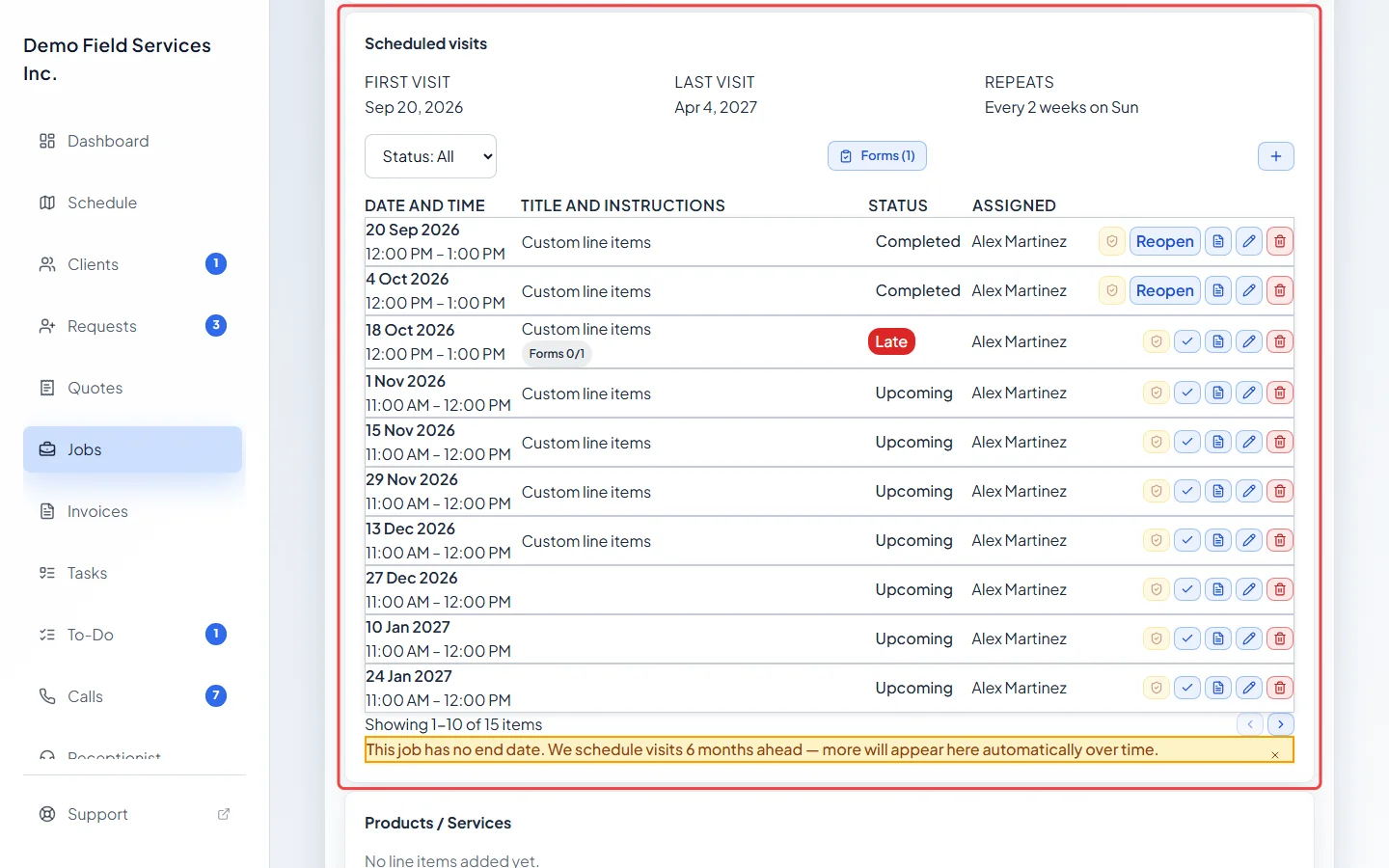
Task: Open Invoices in the sidebar
Action: pyautogui.click(x=133, y=511)
